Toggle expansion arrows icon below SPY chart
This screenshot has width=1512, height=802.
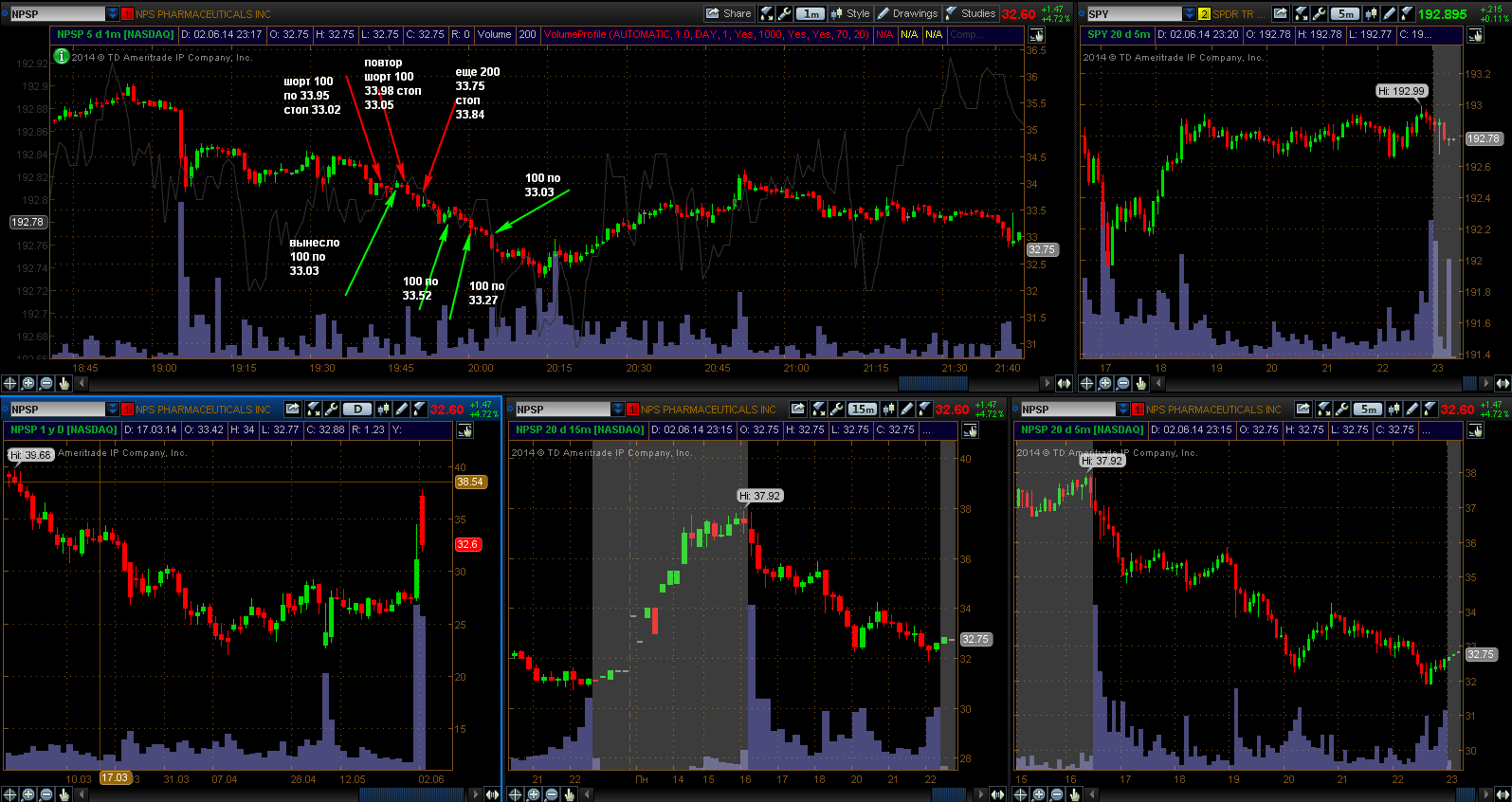[1503, 383]
